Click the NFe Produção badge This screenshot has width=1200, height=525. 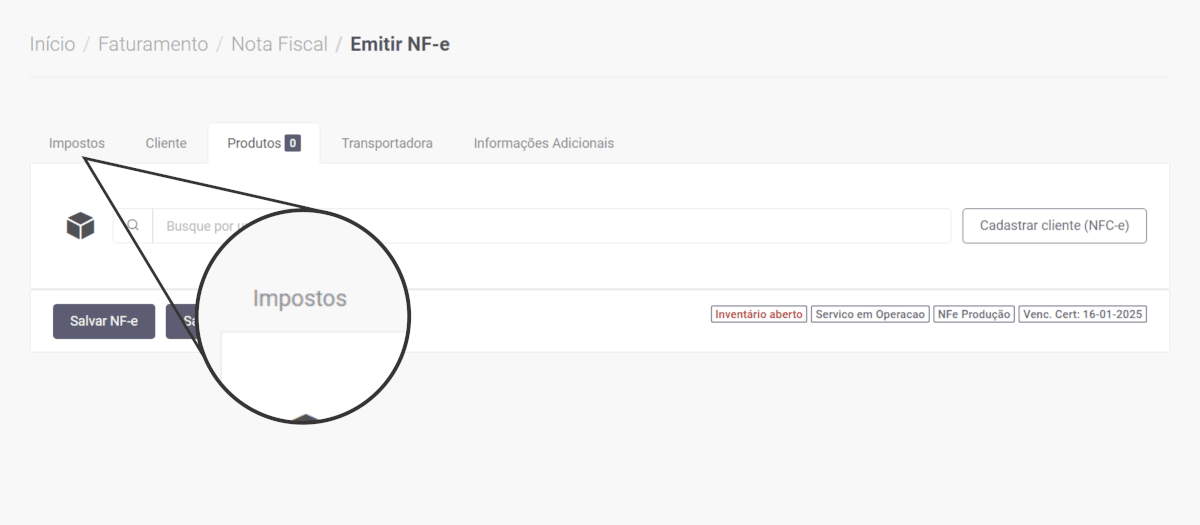tap(974, 314)
